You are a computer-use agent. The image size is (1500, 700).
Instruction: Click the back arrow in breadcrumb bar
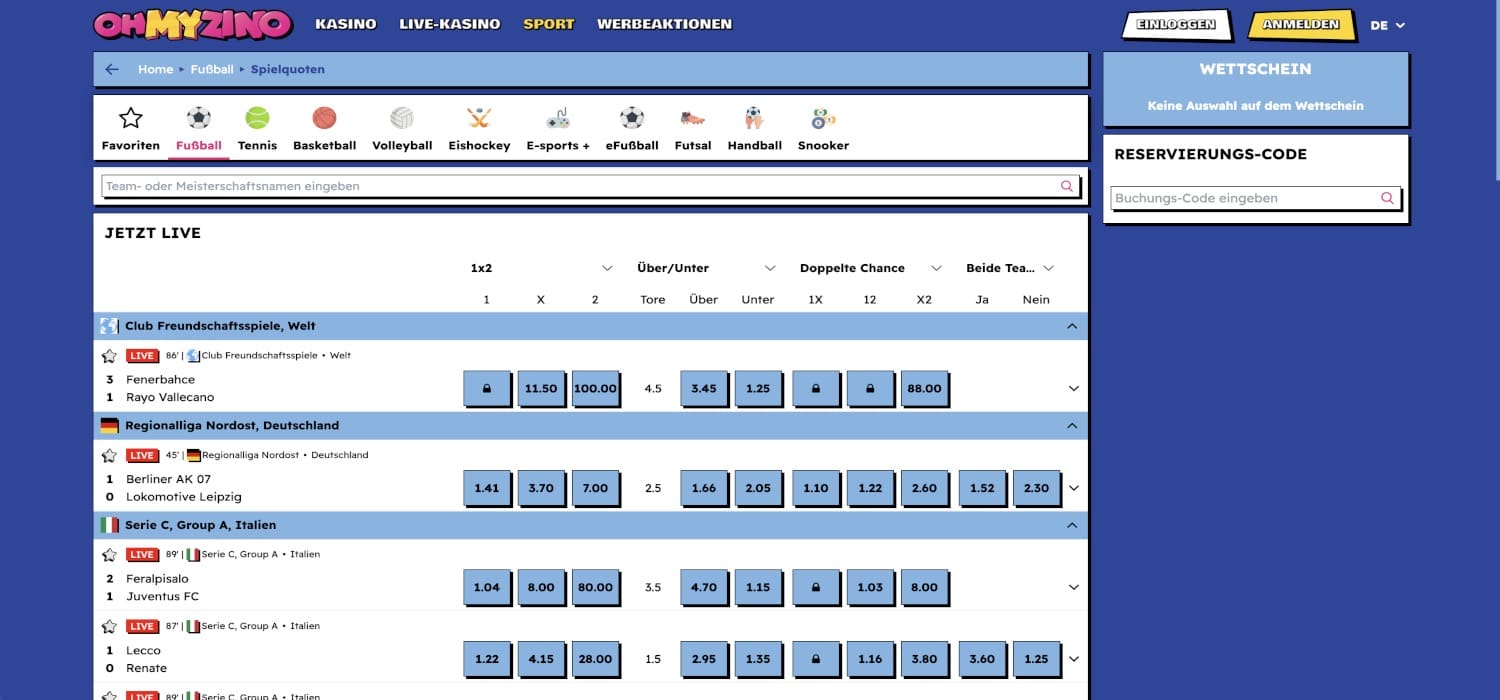tap(112, 70)
